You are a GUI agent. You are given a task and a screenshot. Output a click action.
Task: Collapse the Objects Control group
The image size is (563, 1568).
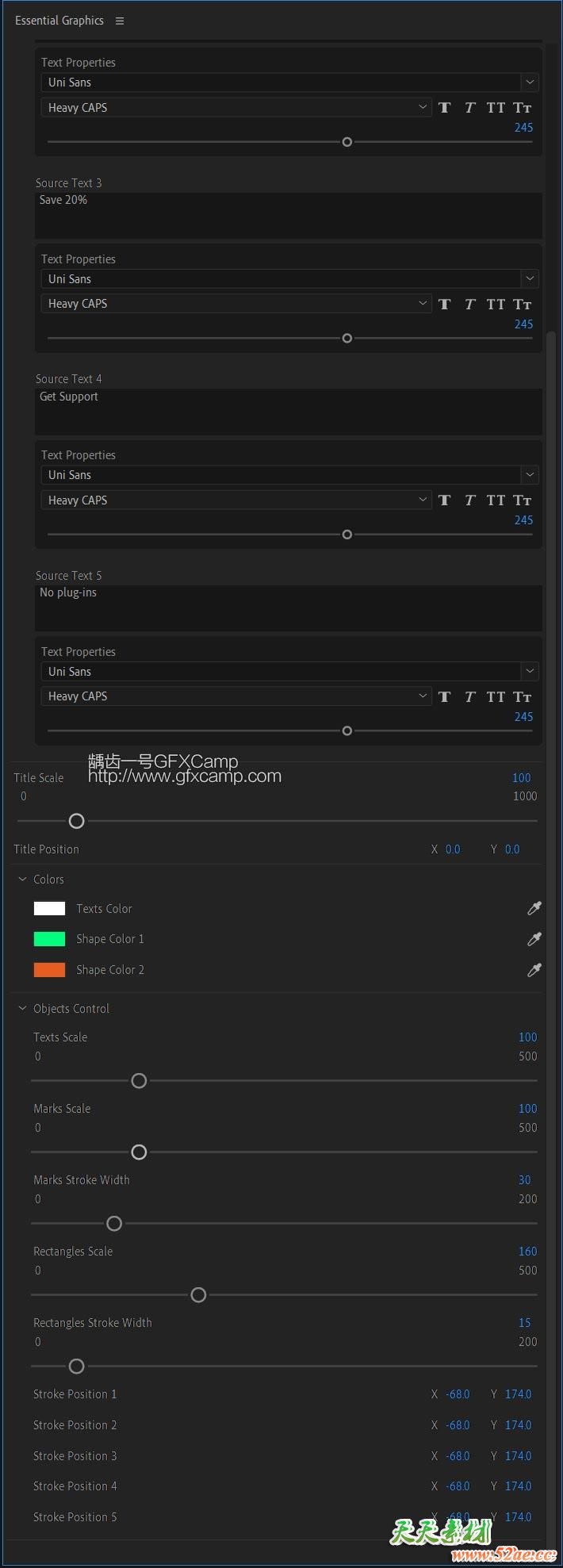click(x=22, y=1008)
